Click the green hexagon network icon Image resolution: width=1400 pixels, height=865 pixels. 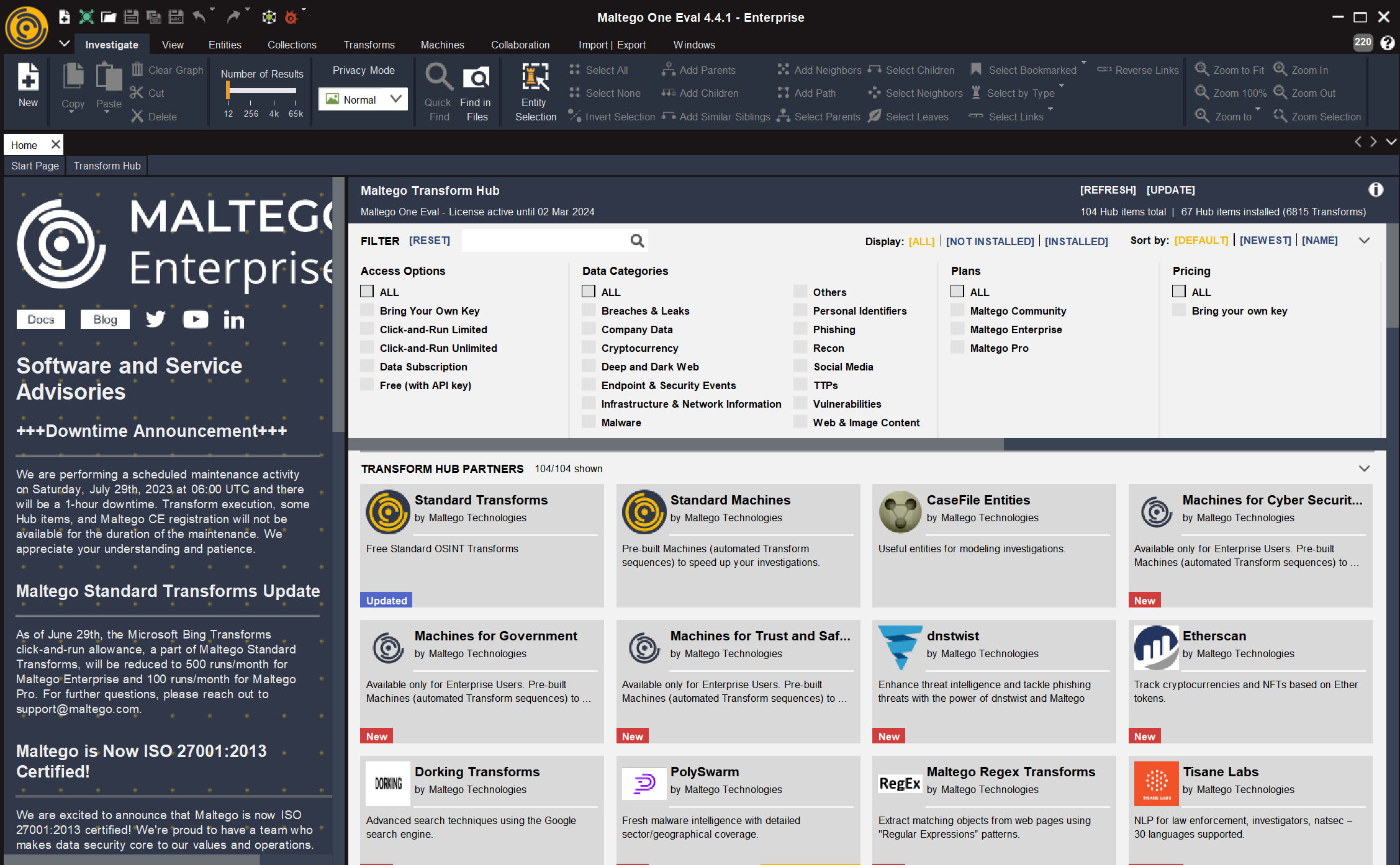pyautogui.click(x=268, y=17)
